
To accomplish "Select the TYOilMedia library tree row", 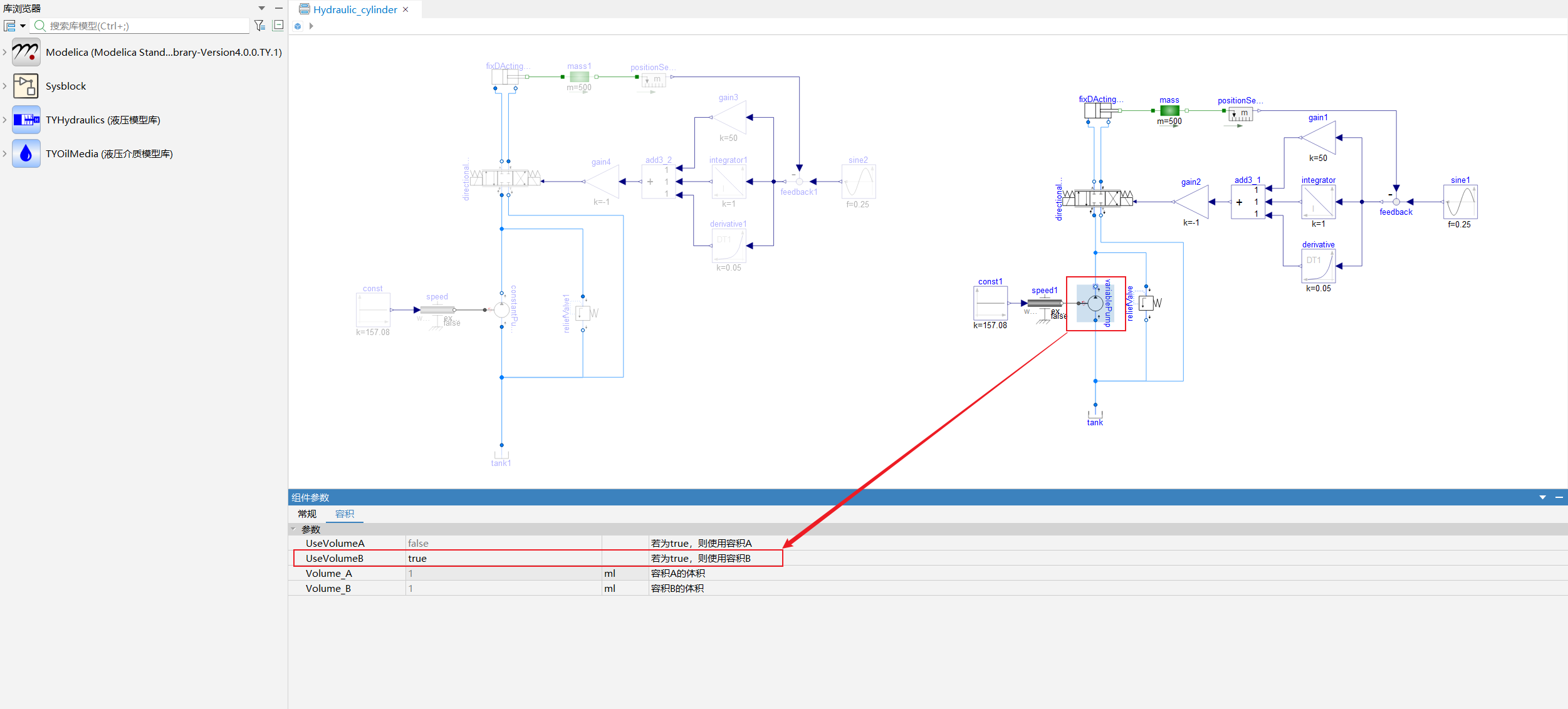I will 144,153.
